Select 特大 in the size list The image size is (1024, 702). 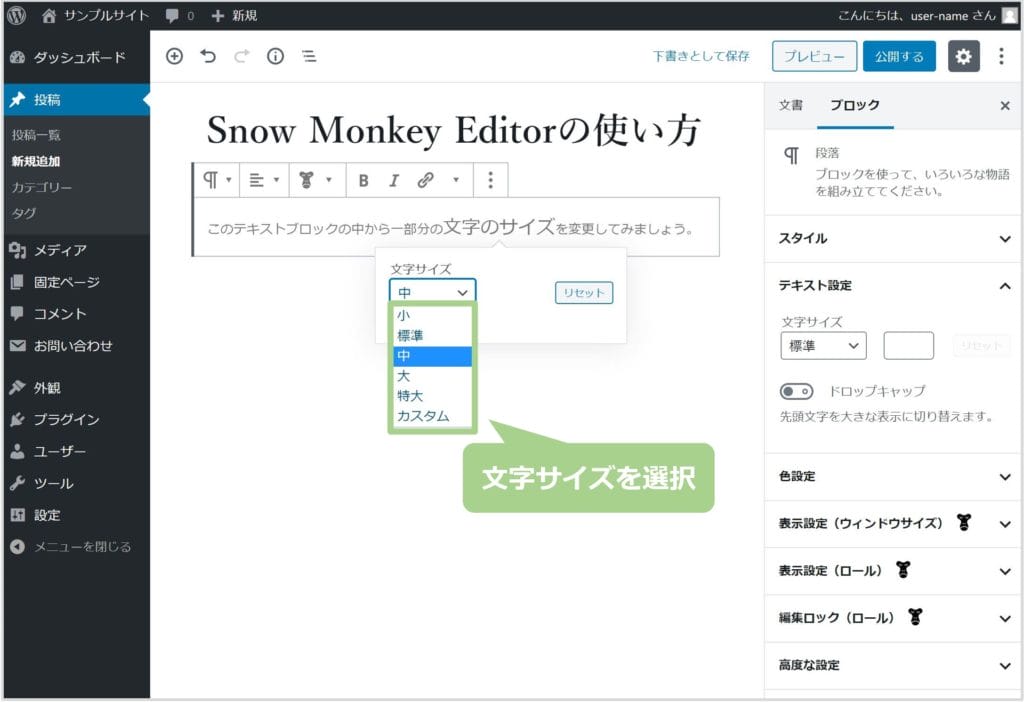(432, 396)
